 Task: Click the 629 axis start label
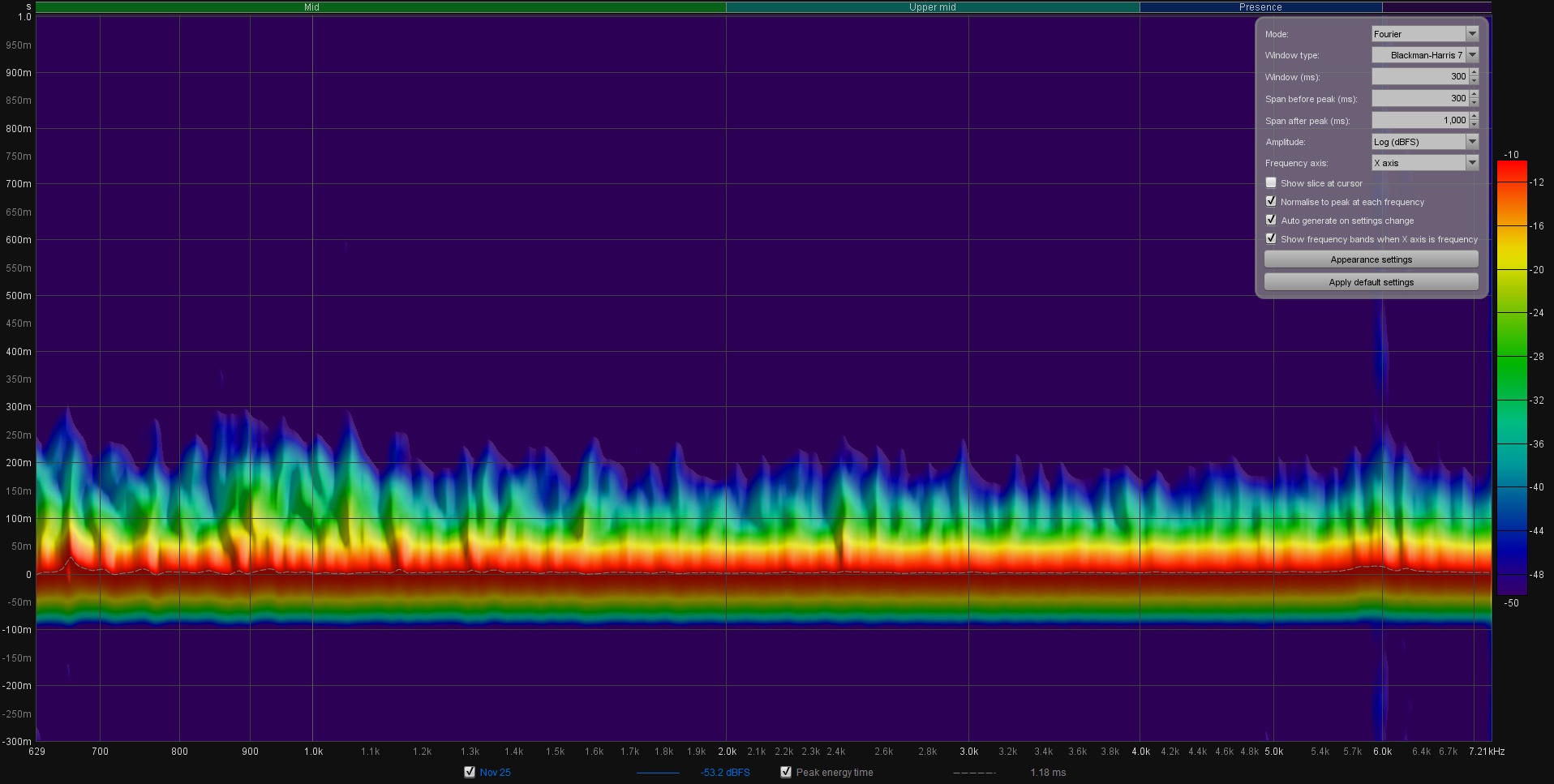(x=36, y=752)
